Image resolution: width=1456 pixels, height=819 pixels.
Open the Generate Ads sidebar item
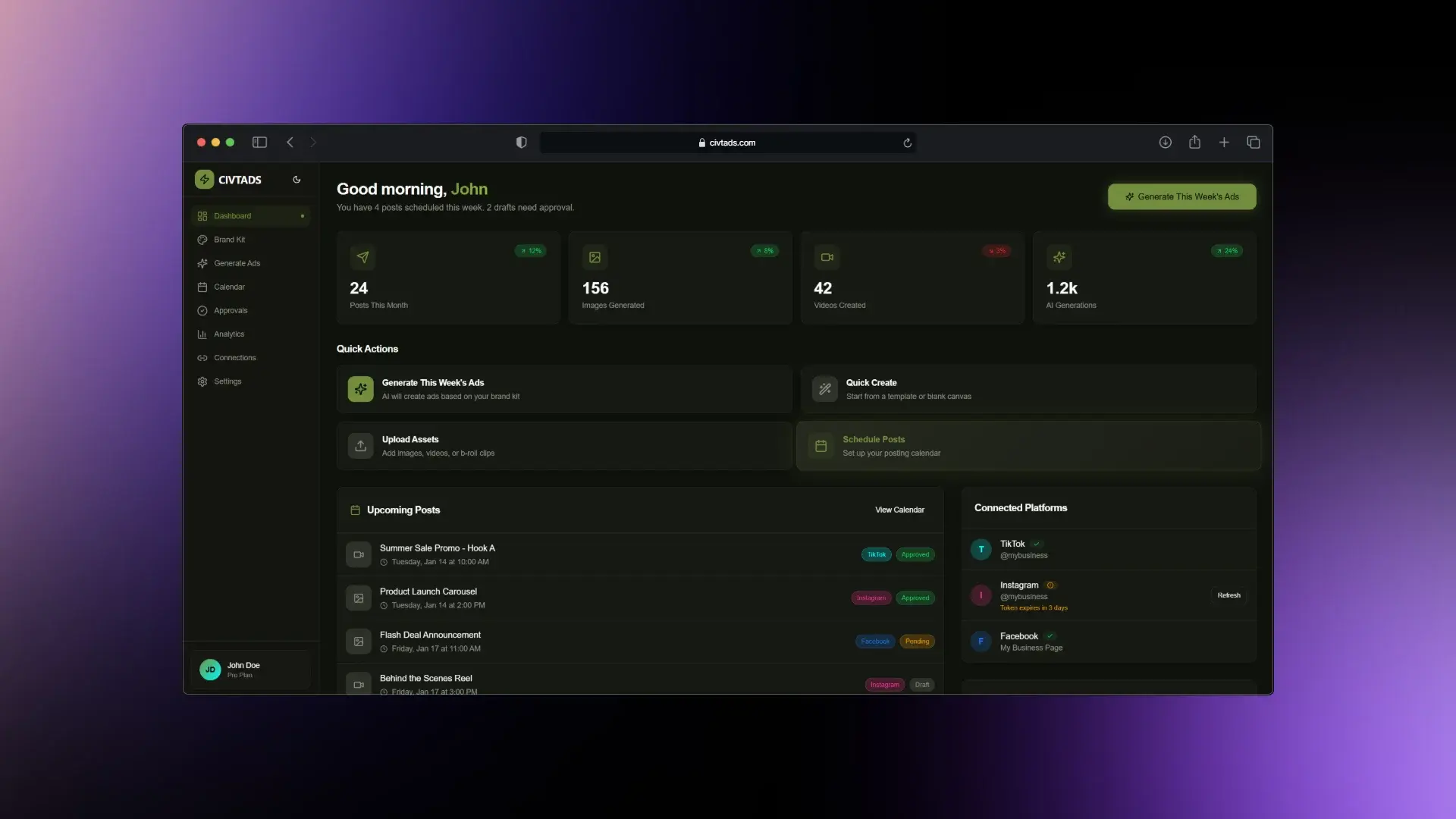237,263
